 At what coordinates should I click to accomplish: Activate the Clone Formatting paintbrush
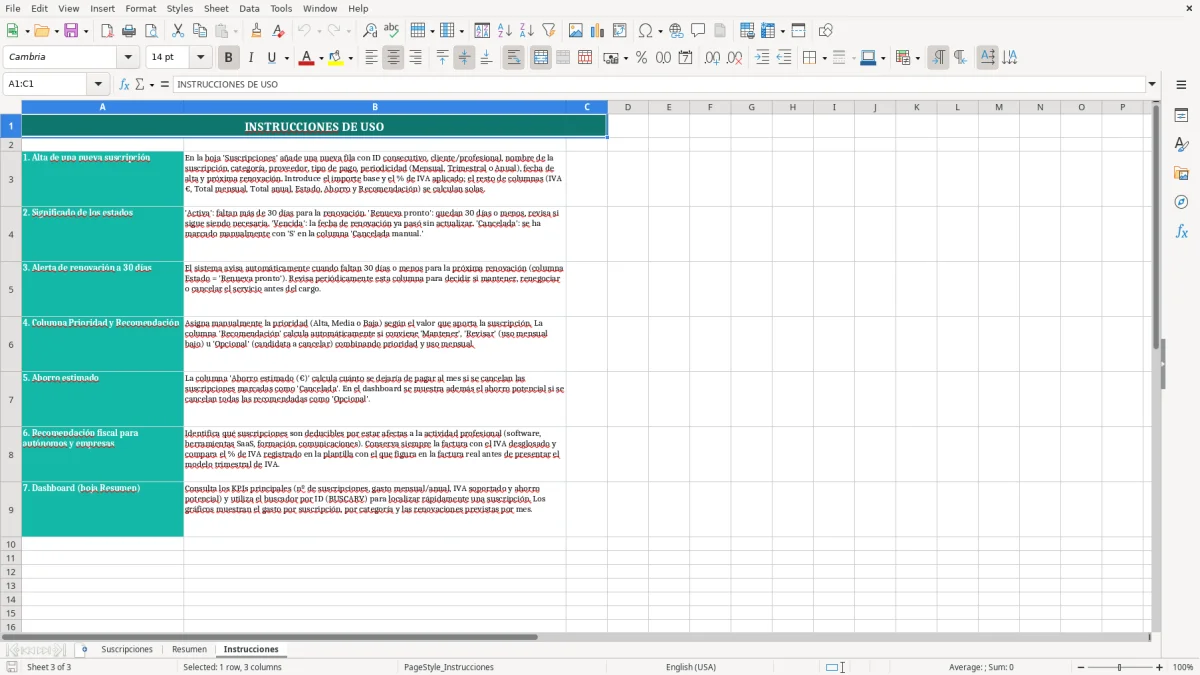click(x=257, y=31)
